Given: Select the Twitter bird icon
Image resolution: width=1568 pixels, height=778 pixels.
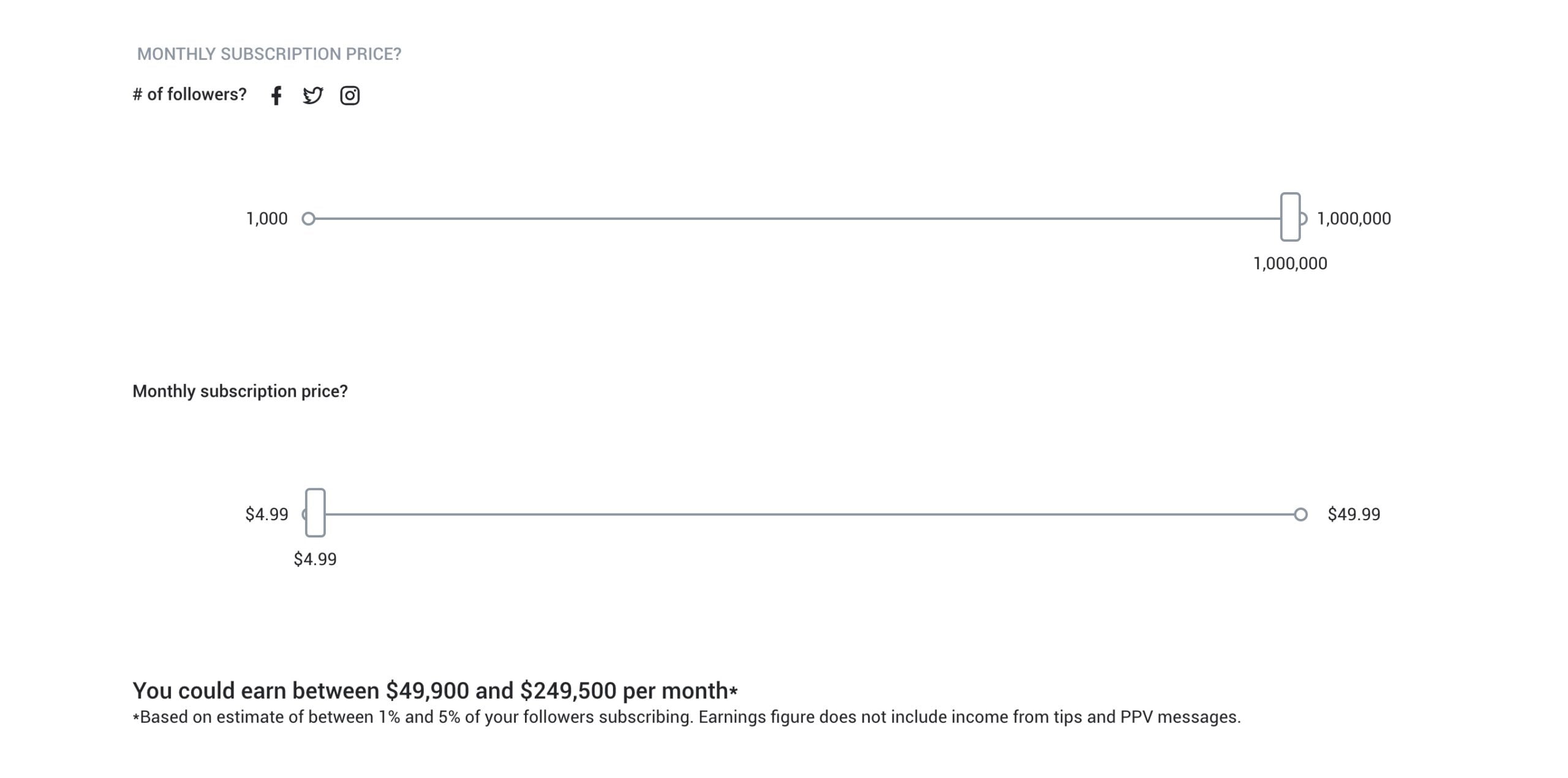Looking at the screenshot, I should pyautogui.click(x=312, y=95).
